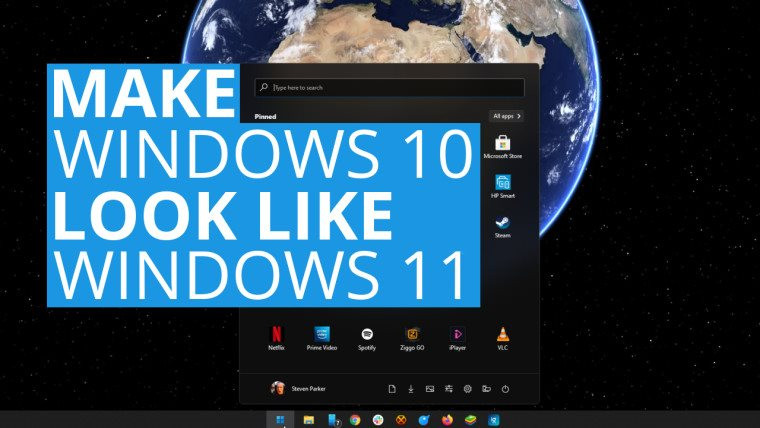
Task: Click the Start button on the taskbar
Action: click(280, 420)
